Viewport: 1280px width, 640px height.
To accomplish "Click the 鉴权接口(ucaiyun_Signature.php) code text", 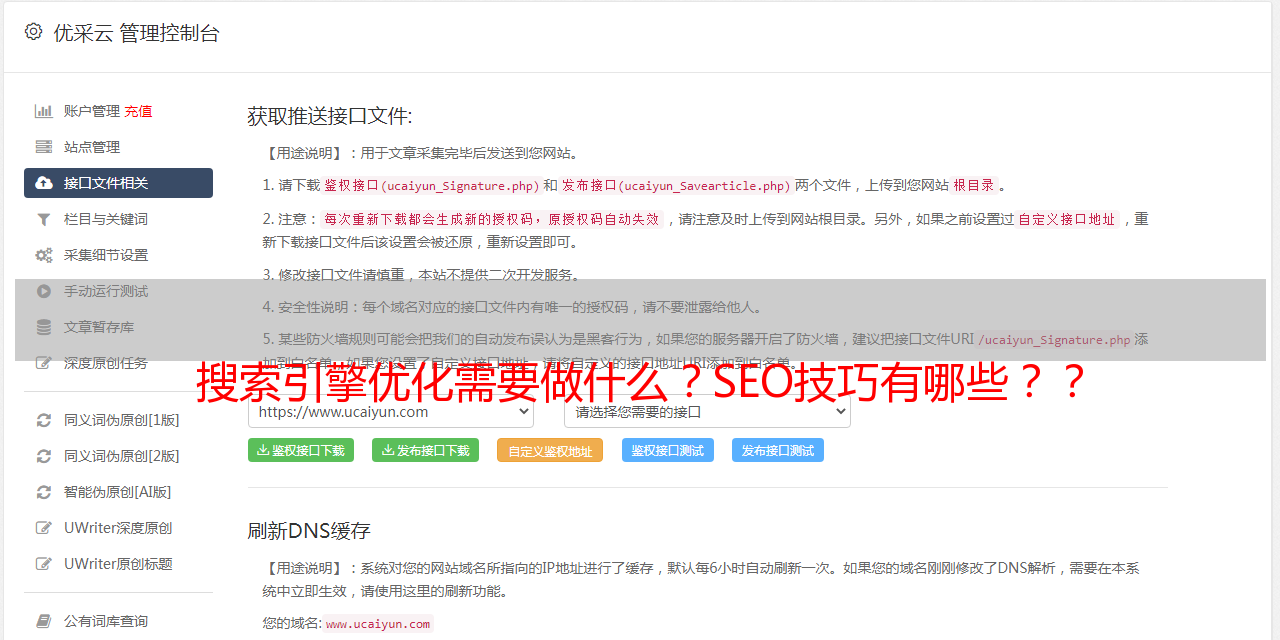I will (x=431, y=186).
